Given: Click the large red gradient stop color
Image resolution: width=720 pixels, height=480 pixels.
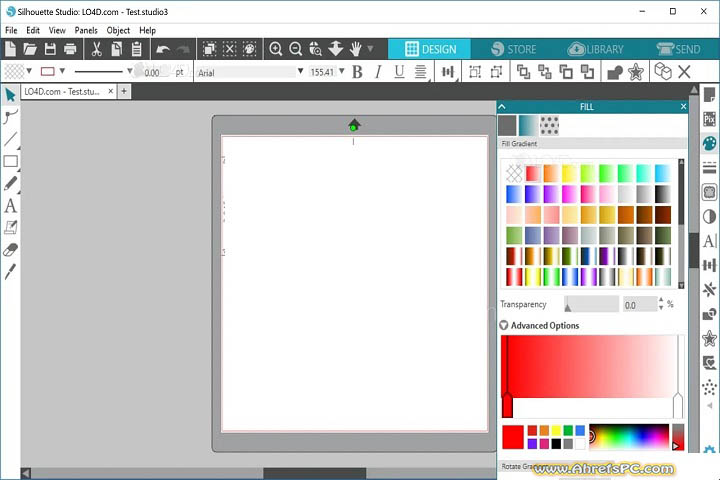Looking at the screenshot, I should [513, 437].
